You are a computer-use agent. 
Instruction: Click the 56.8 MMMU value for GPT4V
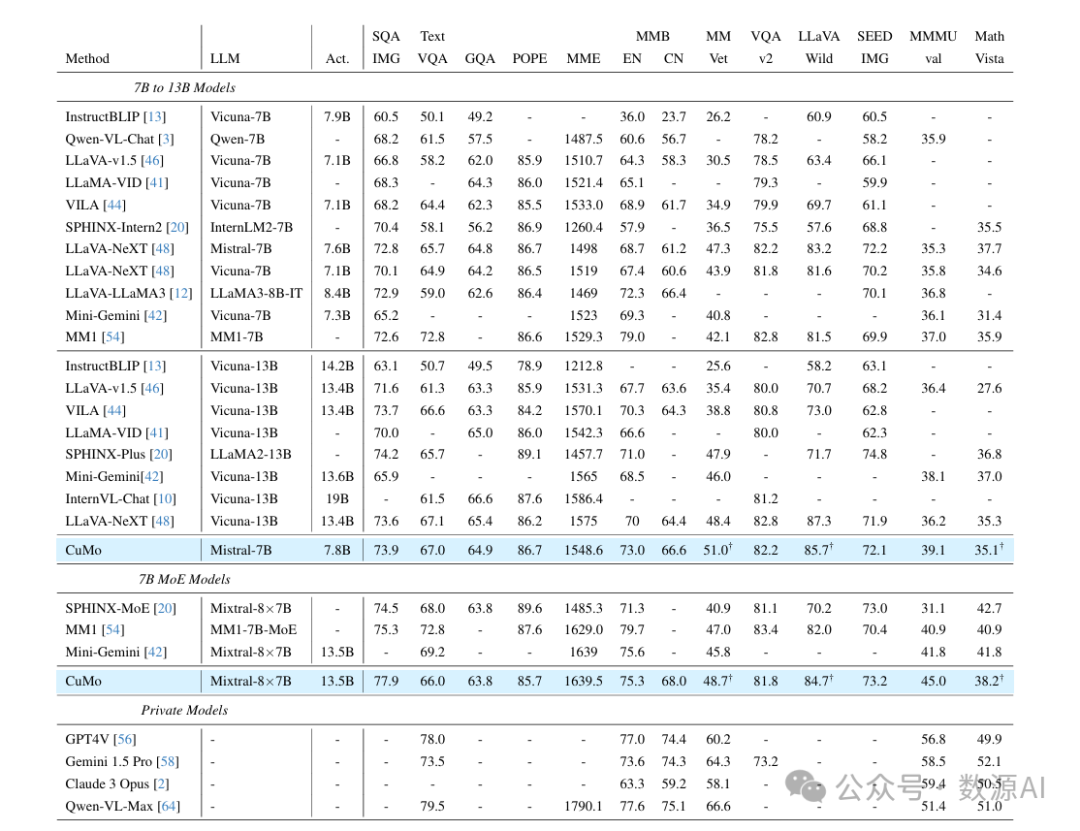pyautogui.click(x=933, y=739)
